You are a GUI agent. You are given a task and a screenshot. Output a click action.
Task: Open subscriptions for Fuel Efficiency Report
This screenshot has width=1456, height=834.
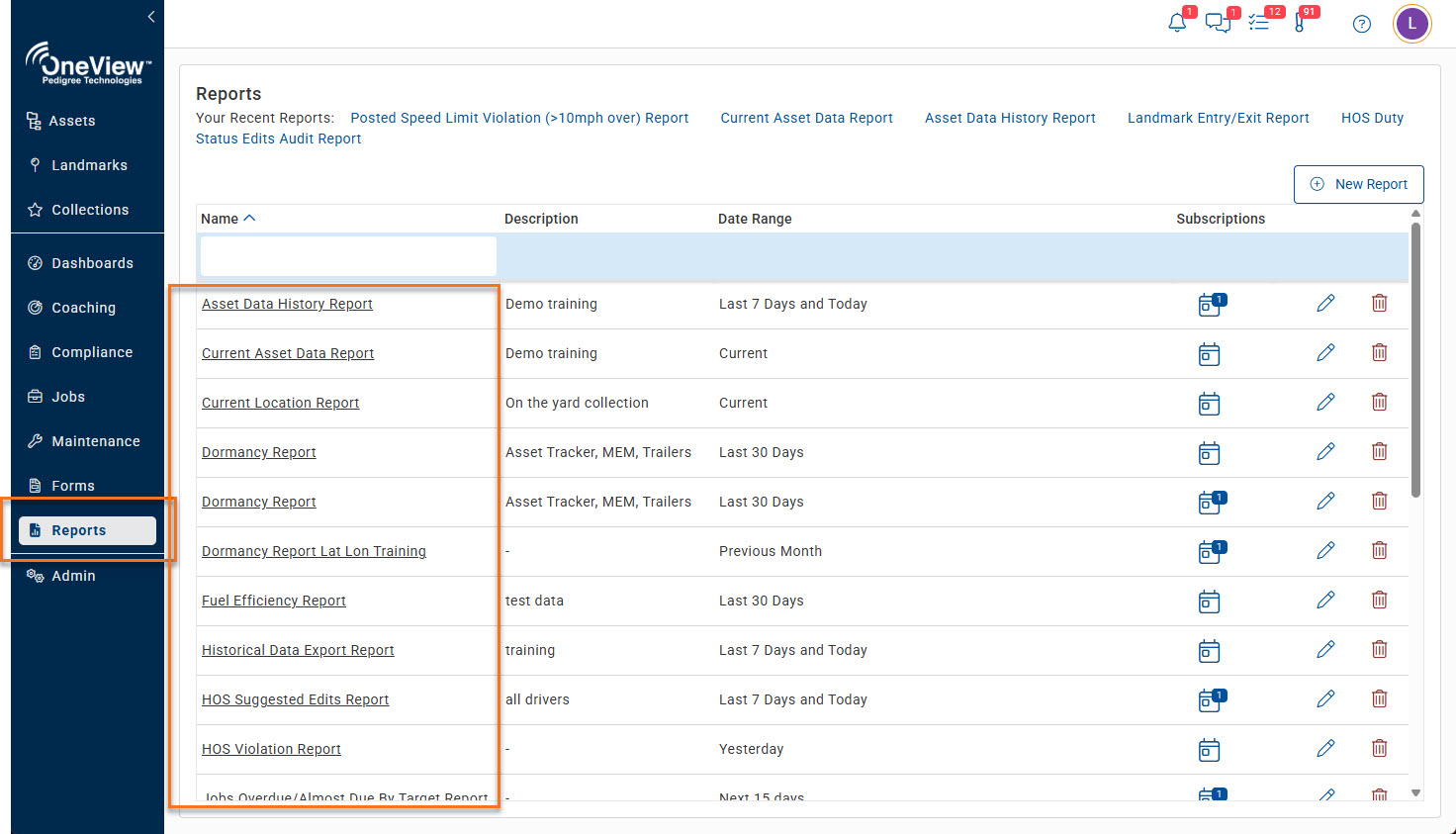pos(1209,602)
